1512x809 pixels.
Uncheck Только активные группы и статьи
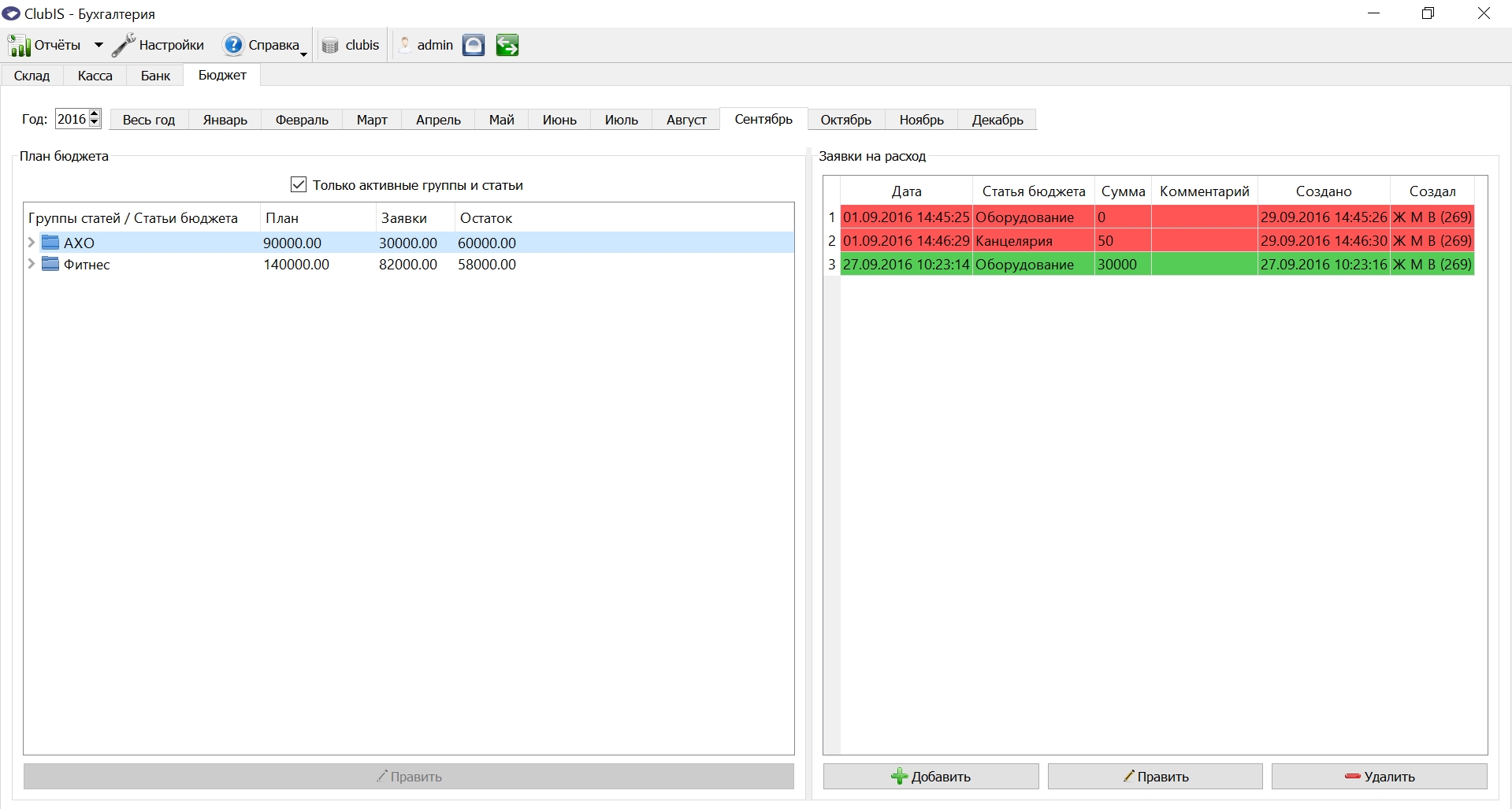click(299, 185)
